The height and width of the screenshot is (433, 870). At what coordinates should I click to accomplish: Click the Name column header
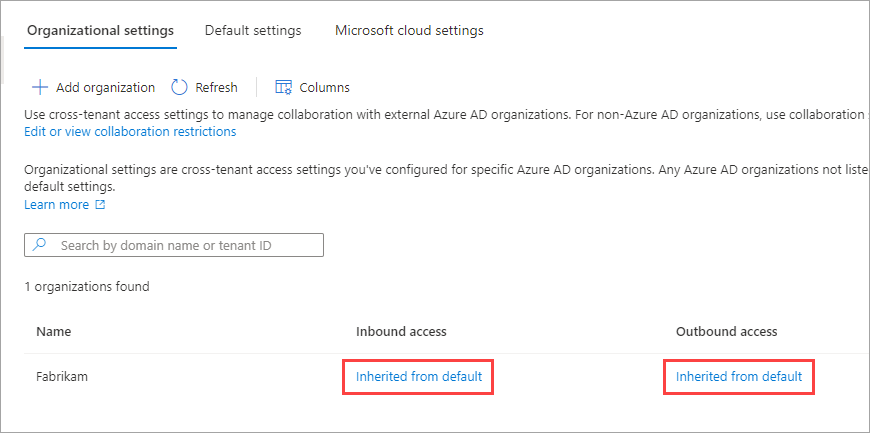54,331
